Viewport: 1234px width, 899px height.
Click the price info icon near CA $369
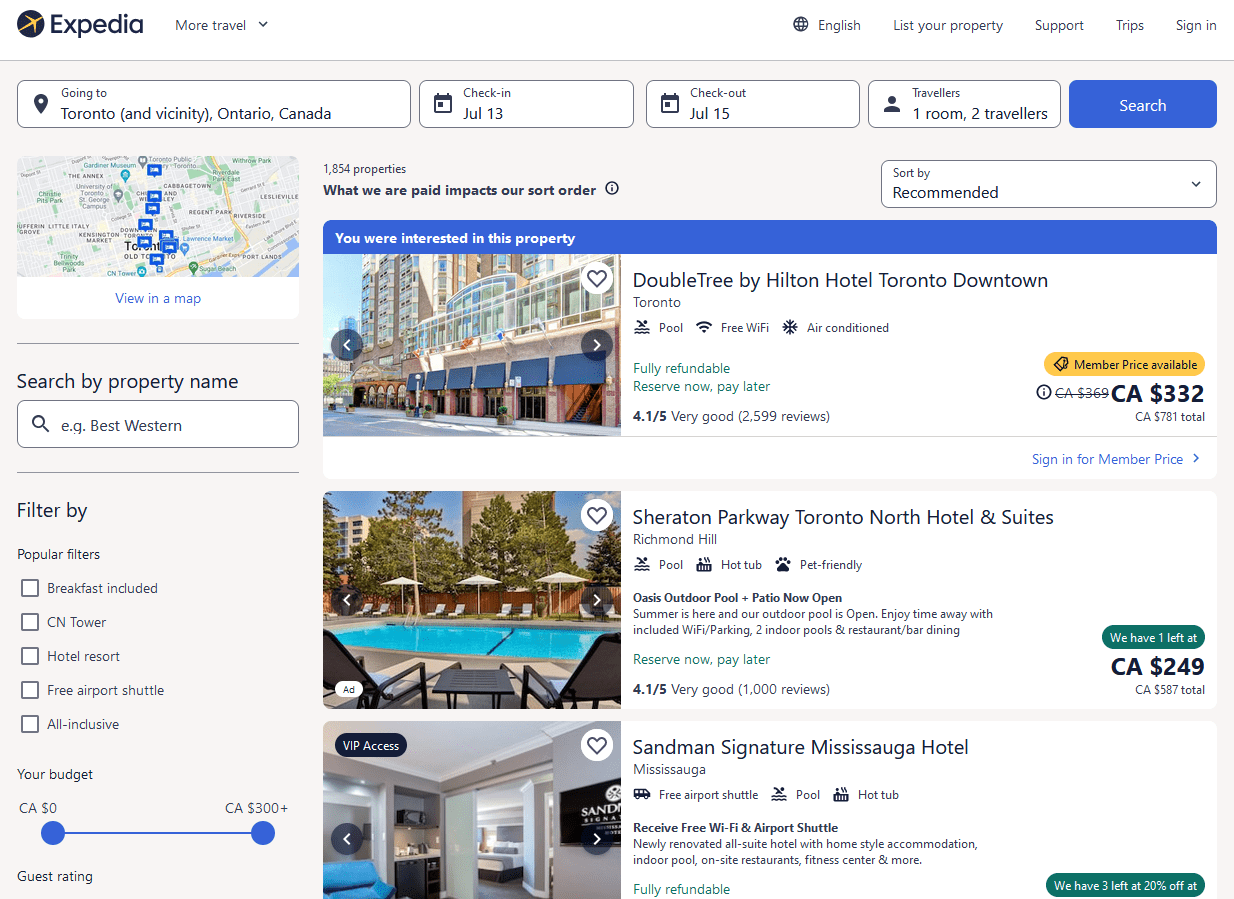click(1044, 393)
